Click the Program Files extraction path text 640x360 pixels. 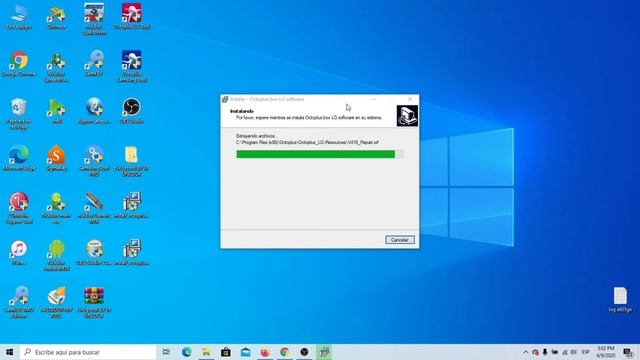tap(307, 142)
